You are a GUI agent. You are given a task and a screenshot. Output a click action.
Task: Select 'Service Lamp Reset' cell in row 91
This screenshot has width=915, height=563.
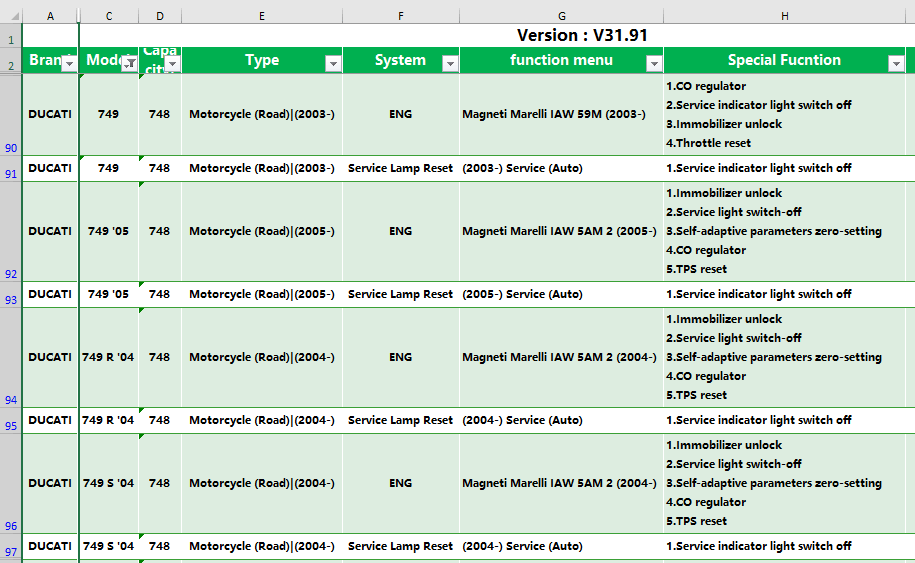(401, 169)
